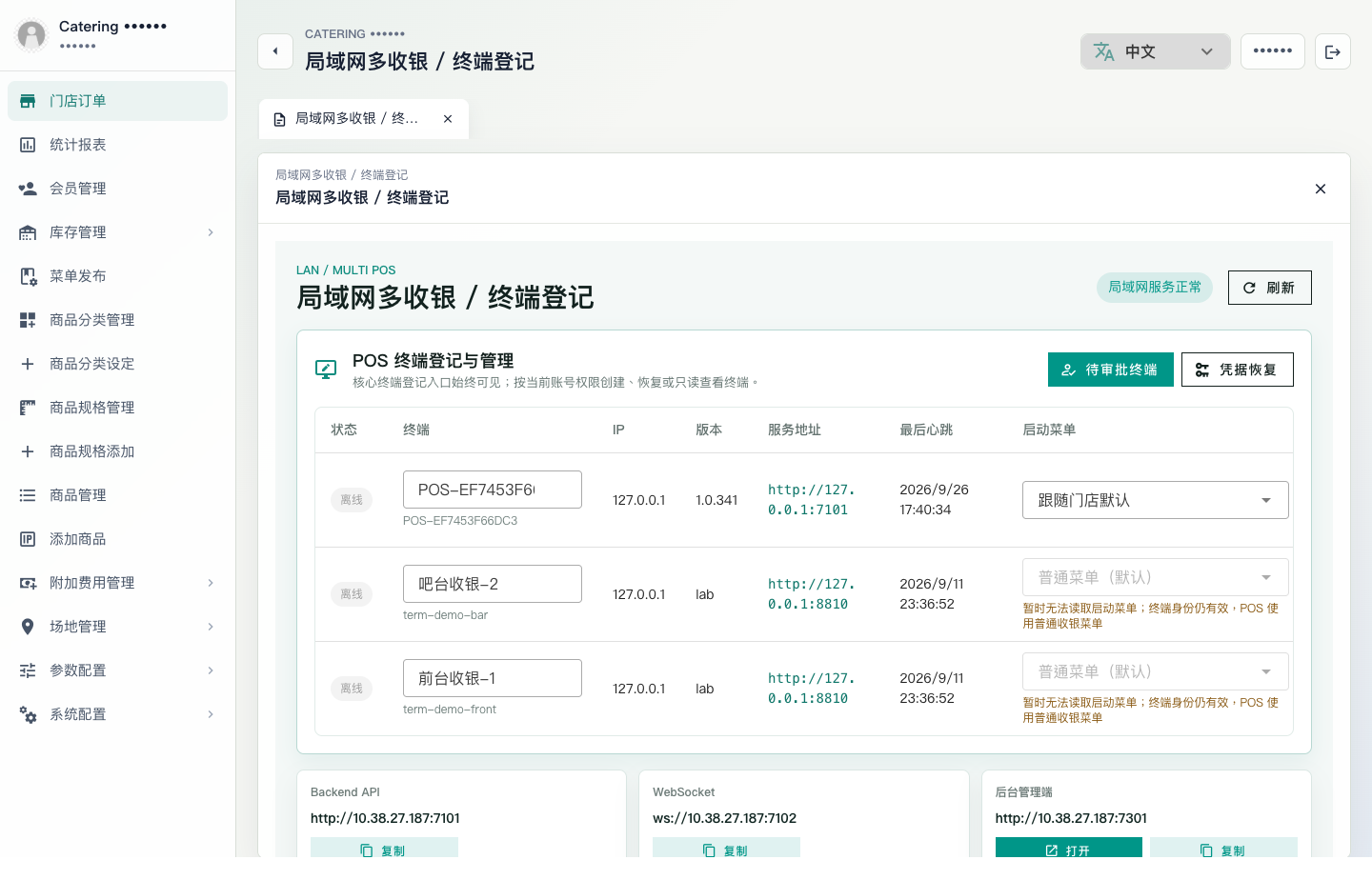Viewport: 1372px width, 880px height.
Task: Open 门店订单 in the sidebar
Action: click(117, 101)
